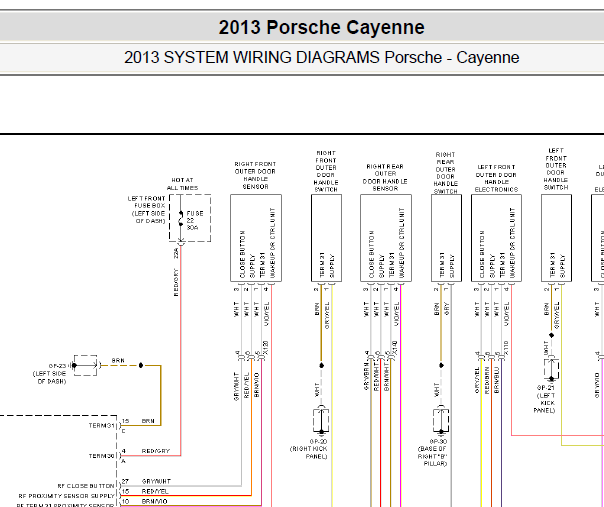Click the "FUSE 22 30A" text
This screenshot has width=604, height=507.
[x=194, y=220]
